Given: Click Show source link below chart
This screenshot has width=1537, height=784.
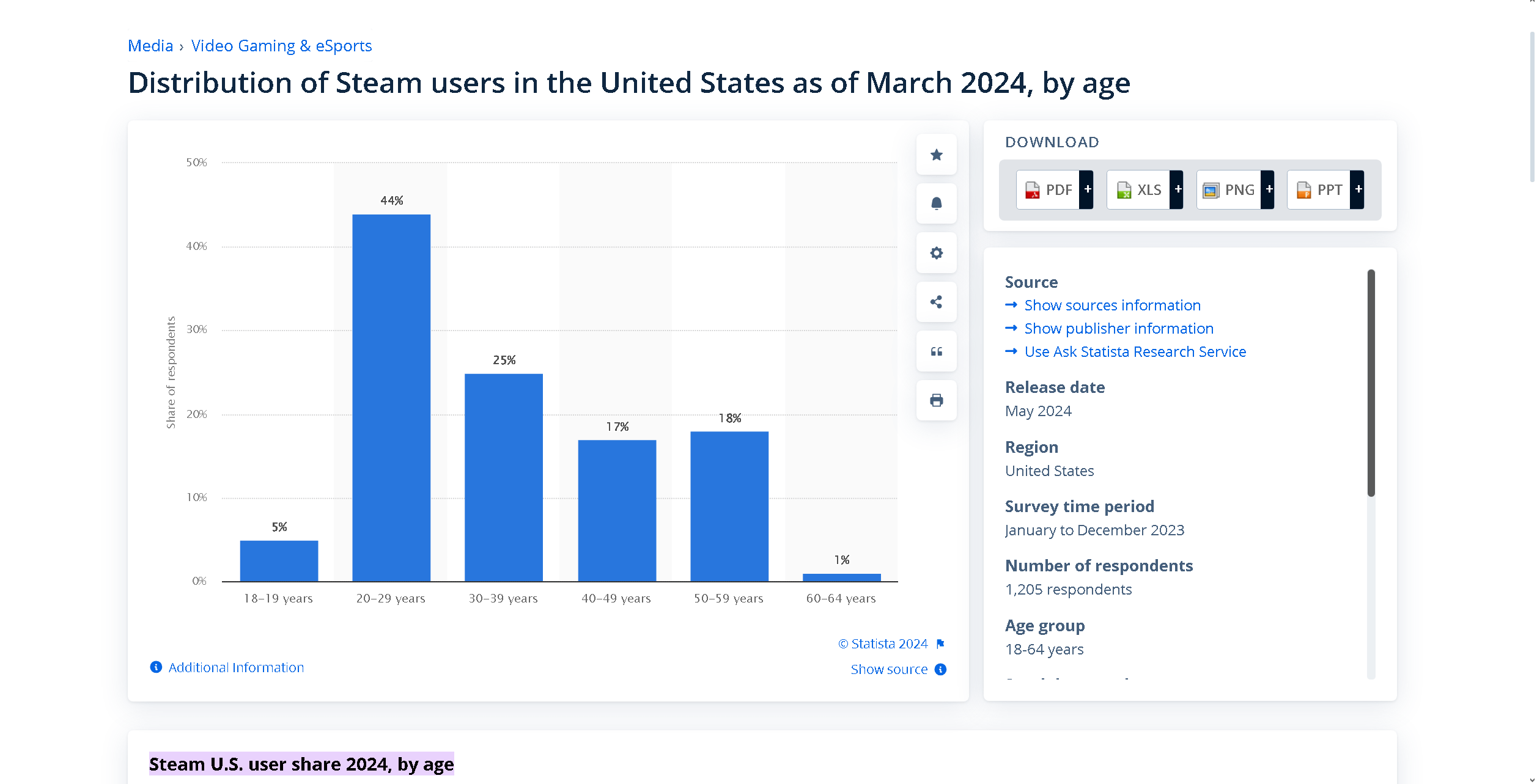Looking at the screenshot, I should coord(889,669).
